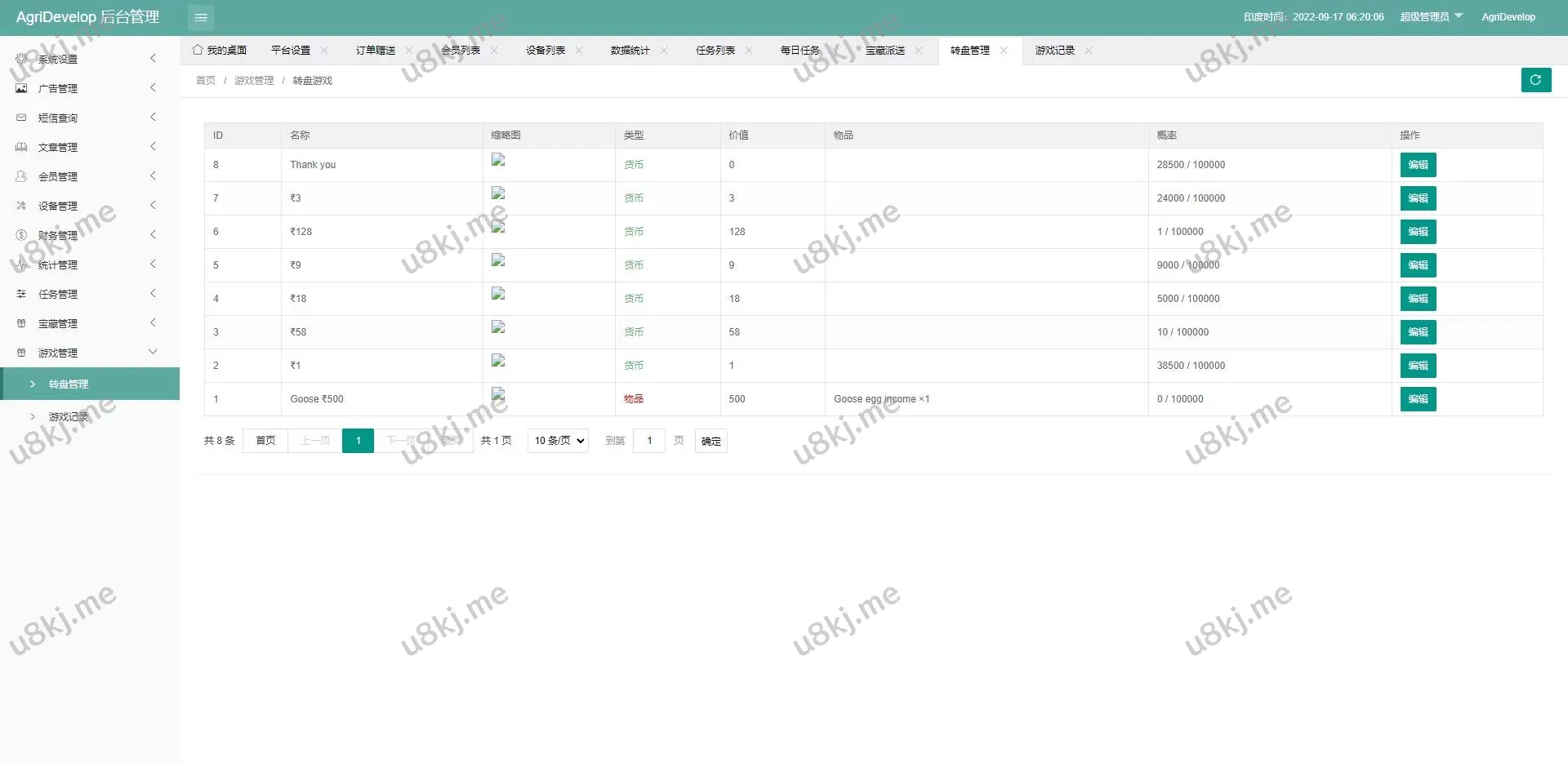Click the thumbnail image for Thank you row
The image size is (1568, 764).
click(498, 160)
